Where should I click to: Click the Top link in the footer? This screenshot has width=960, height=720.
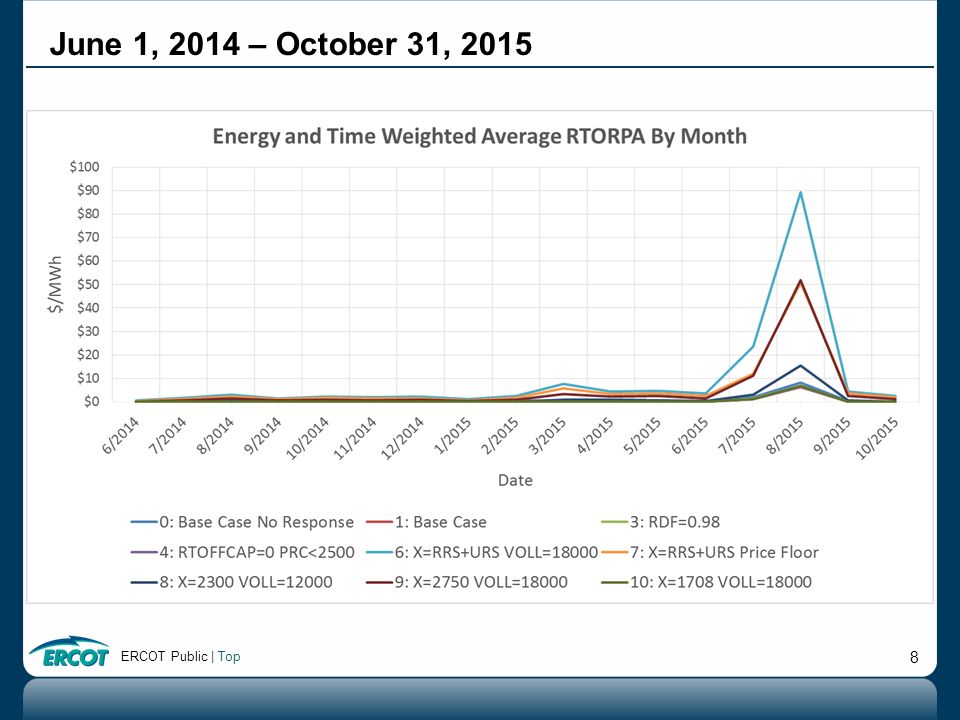point(229,656)
